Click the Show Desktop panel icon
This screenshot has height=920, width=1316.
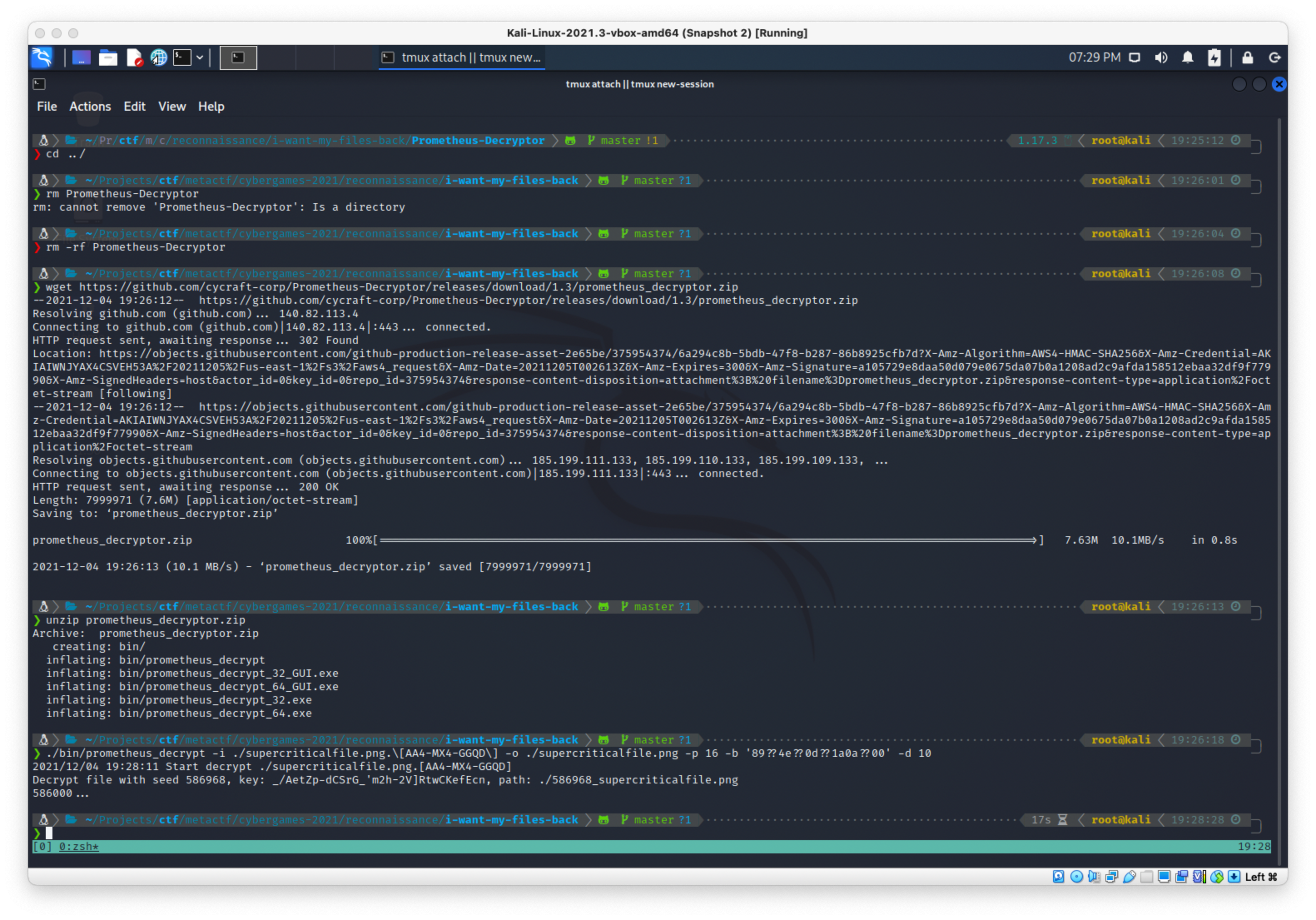click(x=82, y=57)
